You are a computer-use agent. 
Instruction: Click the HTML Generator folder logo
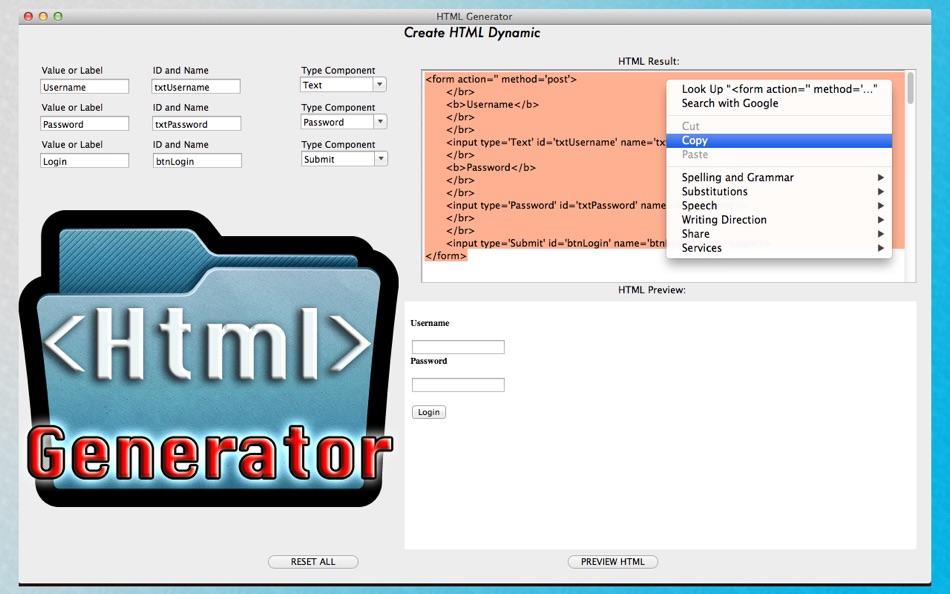click(209, 359)
